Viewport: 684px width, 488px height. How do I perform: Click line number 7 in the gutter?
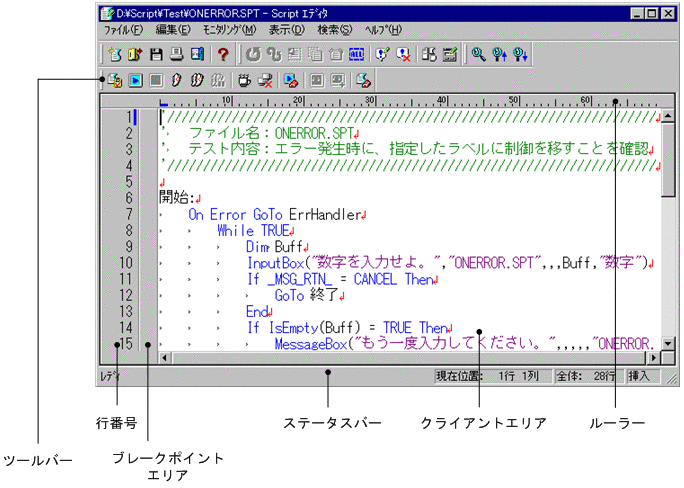click(129, 214)
